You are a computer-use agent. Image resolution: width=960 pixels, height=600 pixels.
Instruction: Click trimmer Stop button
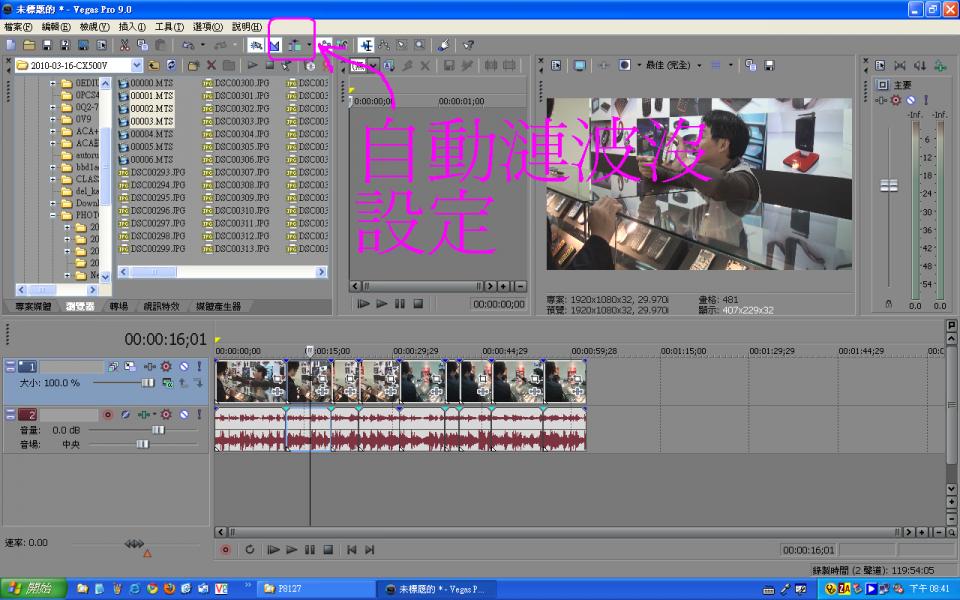pos(418,304)
